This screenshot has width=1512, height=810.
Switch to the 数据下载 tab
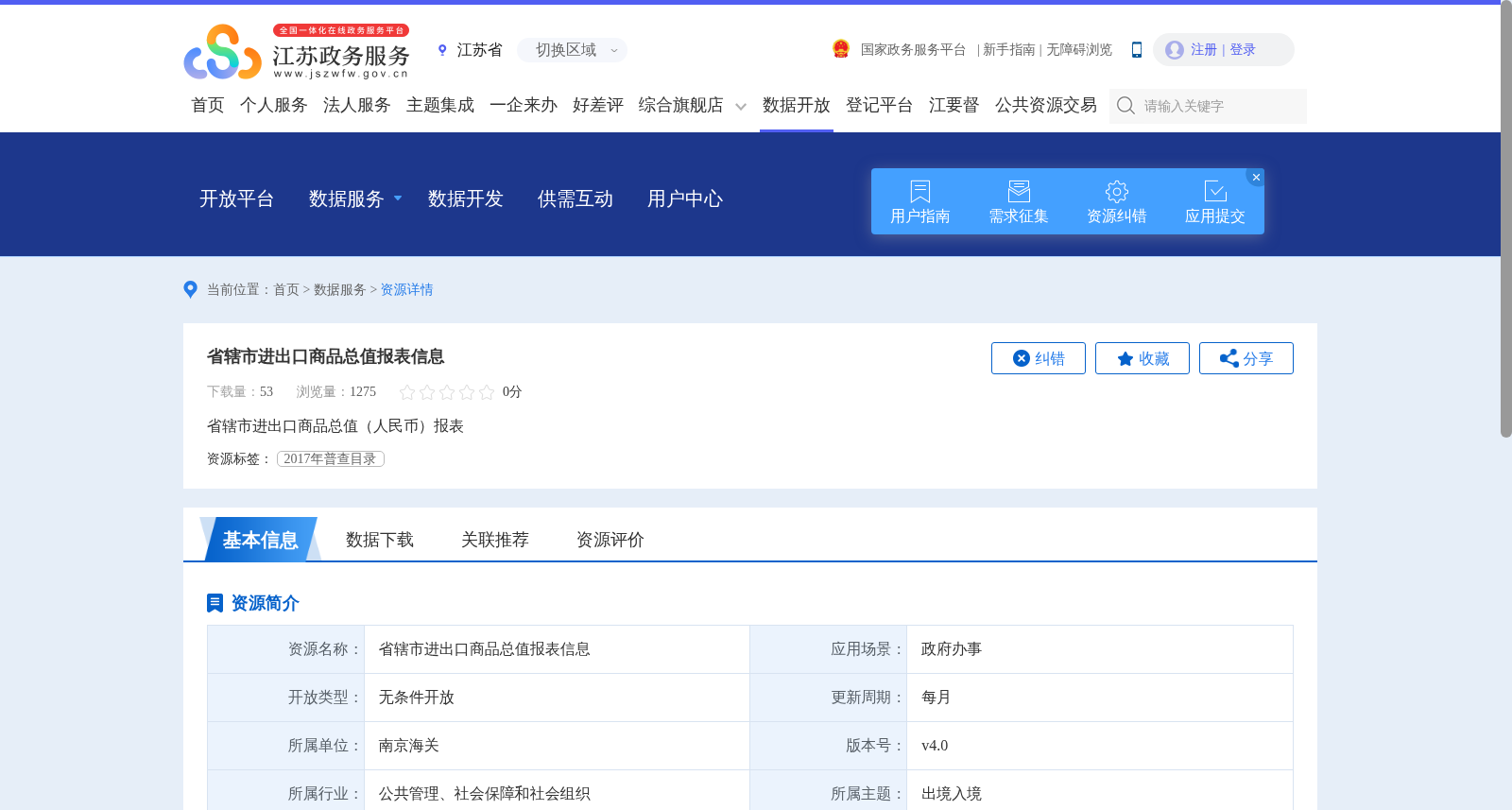(380, 540)
